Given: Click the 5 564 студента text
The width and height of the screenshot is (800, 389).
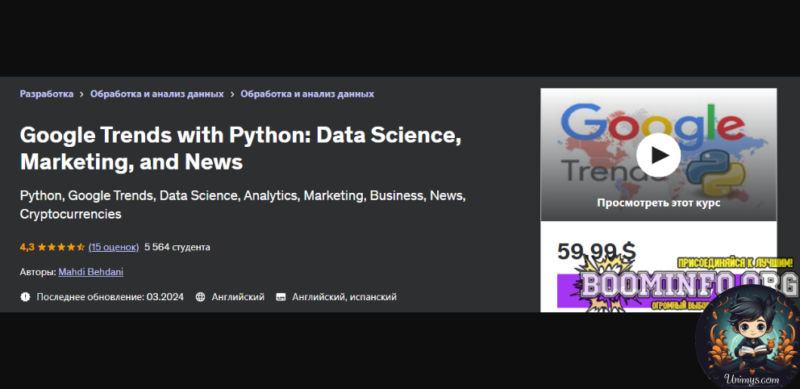Looking at the screenshot, I should coord(177,247).
